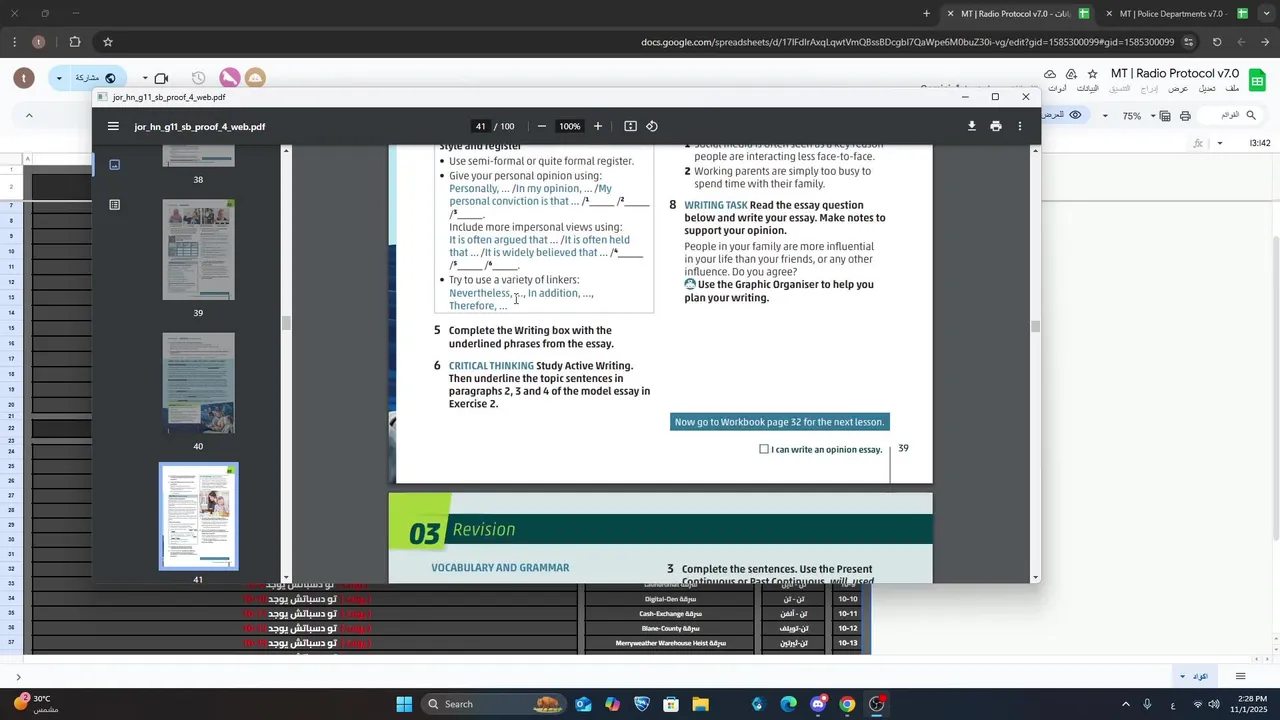Select page 41 thumbnail
The height and width of the screenshot is (720, 1280).
click(x=198, y=516)
